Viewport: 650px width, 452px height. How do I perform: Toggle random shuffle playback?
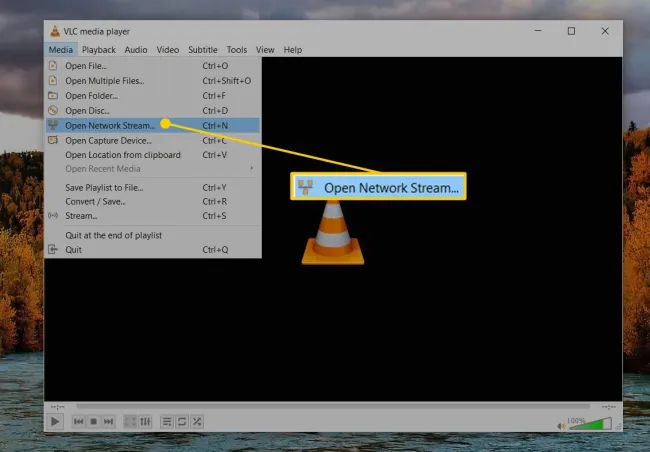(x=197, y=422)
